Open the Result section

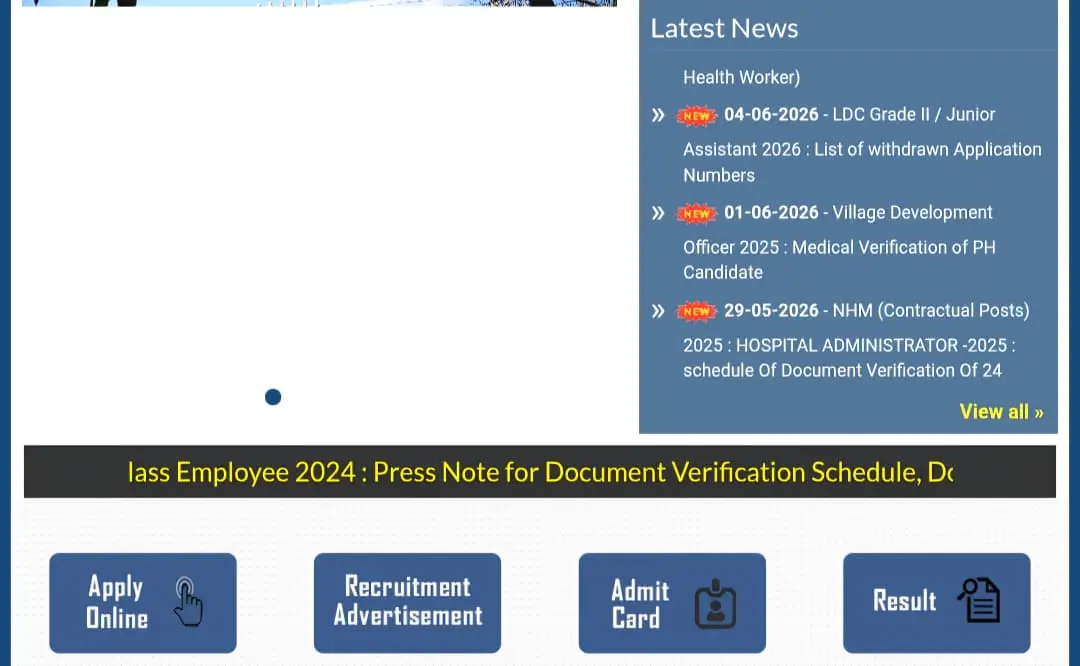(x=936, y=603)
